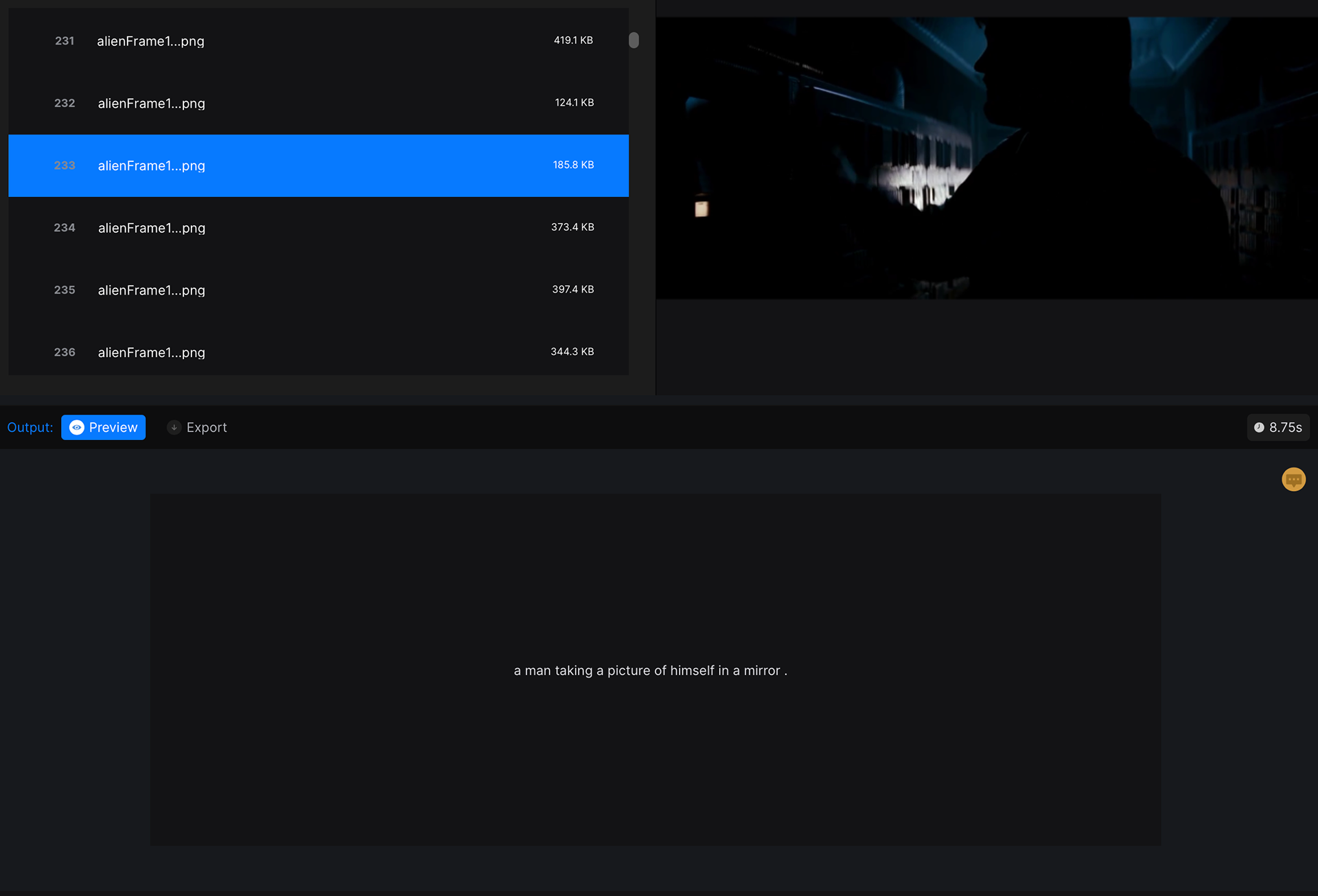Click the 8.75s elapsed time badge
Screen dimensions: 1318x896
[x=1278, y=428]
